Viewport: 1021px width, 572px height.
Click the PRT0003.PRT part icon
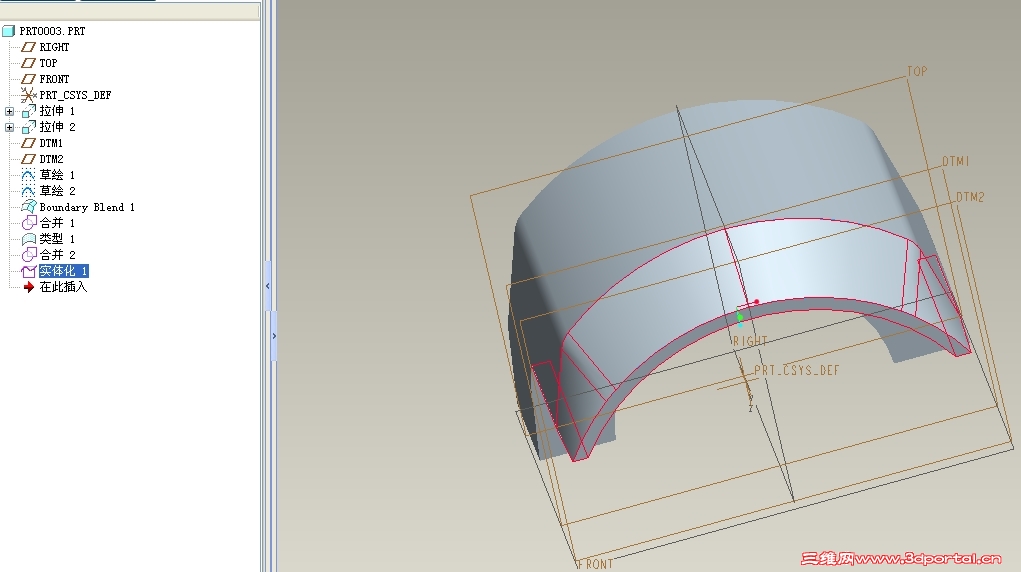tap(8, 31)
